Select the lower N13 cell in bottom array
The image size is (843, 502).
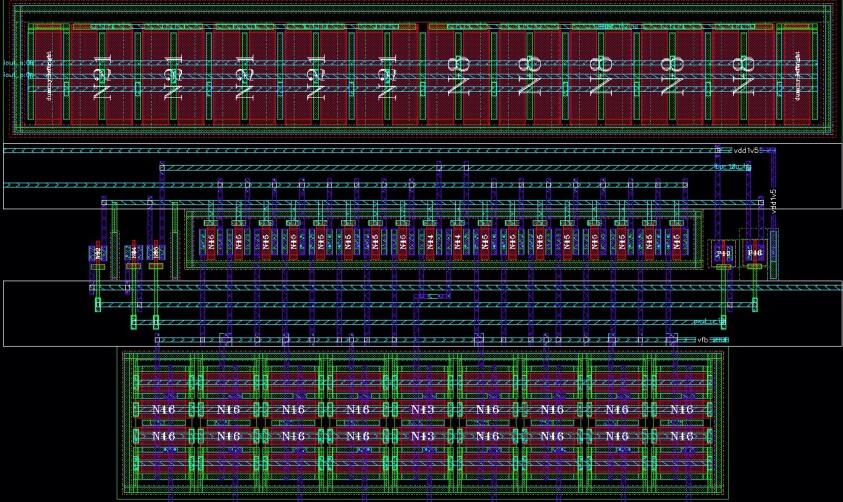pyautogui.click(x=423, y=436)
